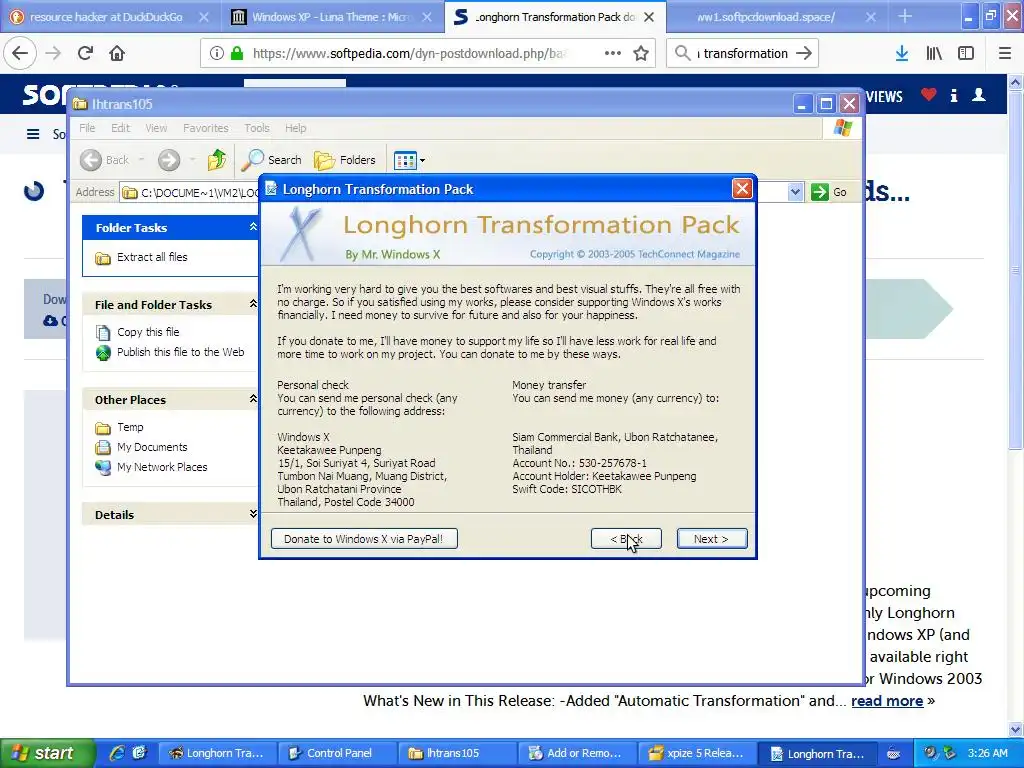
Task: Click the Back button in installer
Action: coord(626,539)
